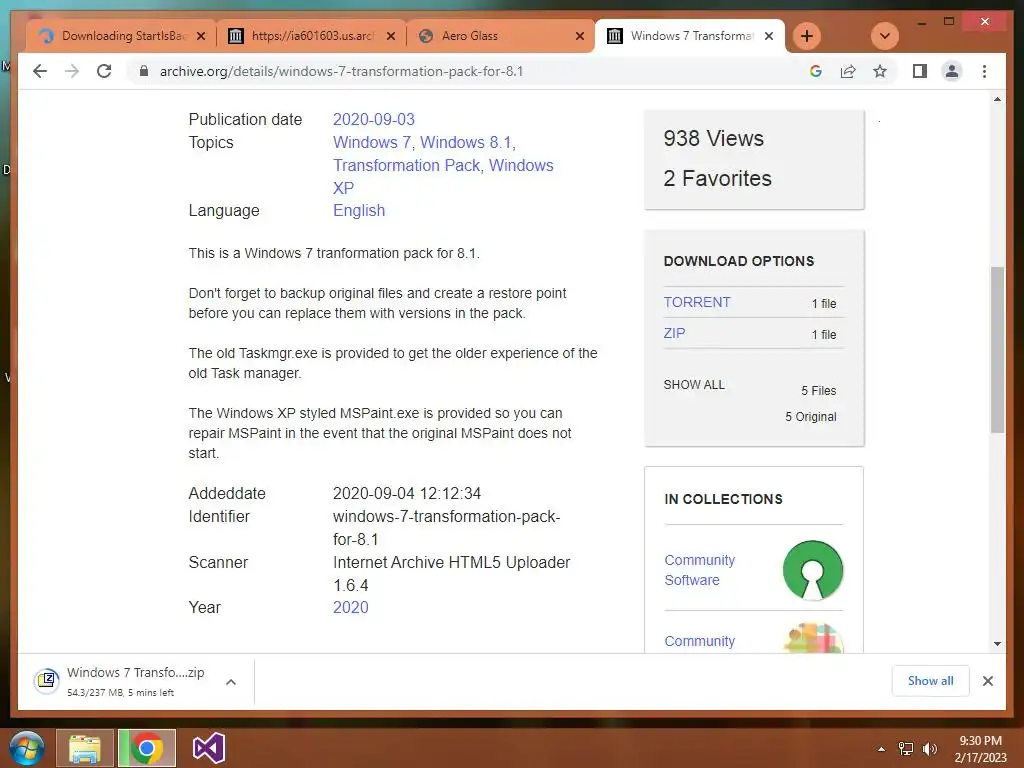Open Chrome's three-dot menu

[x=984, y=71]
